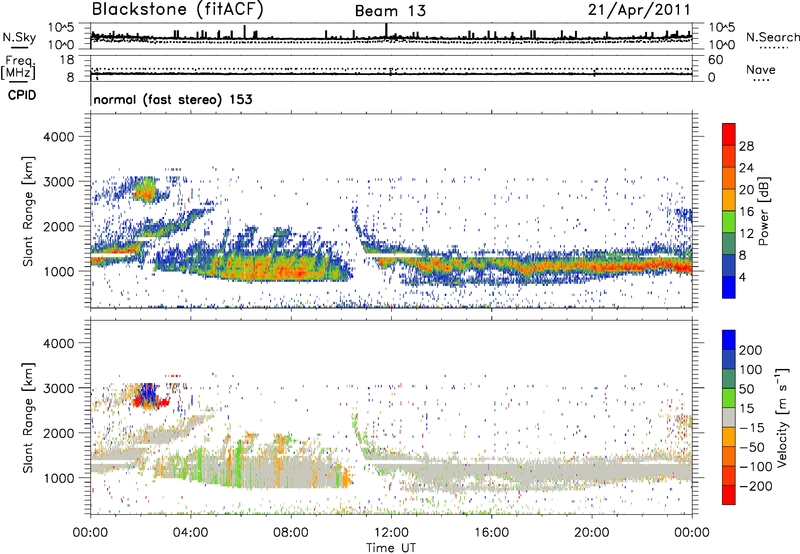Click the red bottom Velocity bar segment

coord(729,495)
